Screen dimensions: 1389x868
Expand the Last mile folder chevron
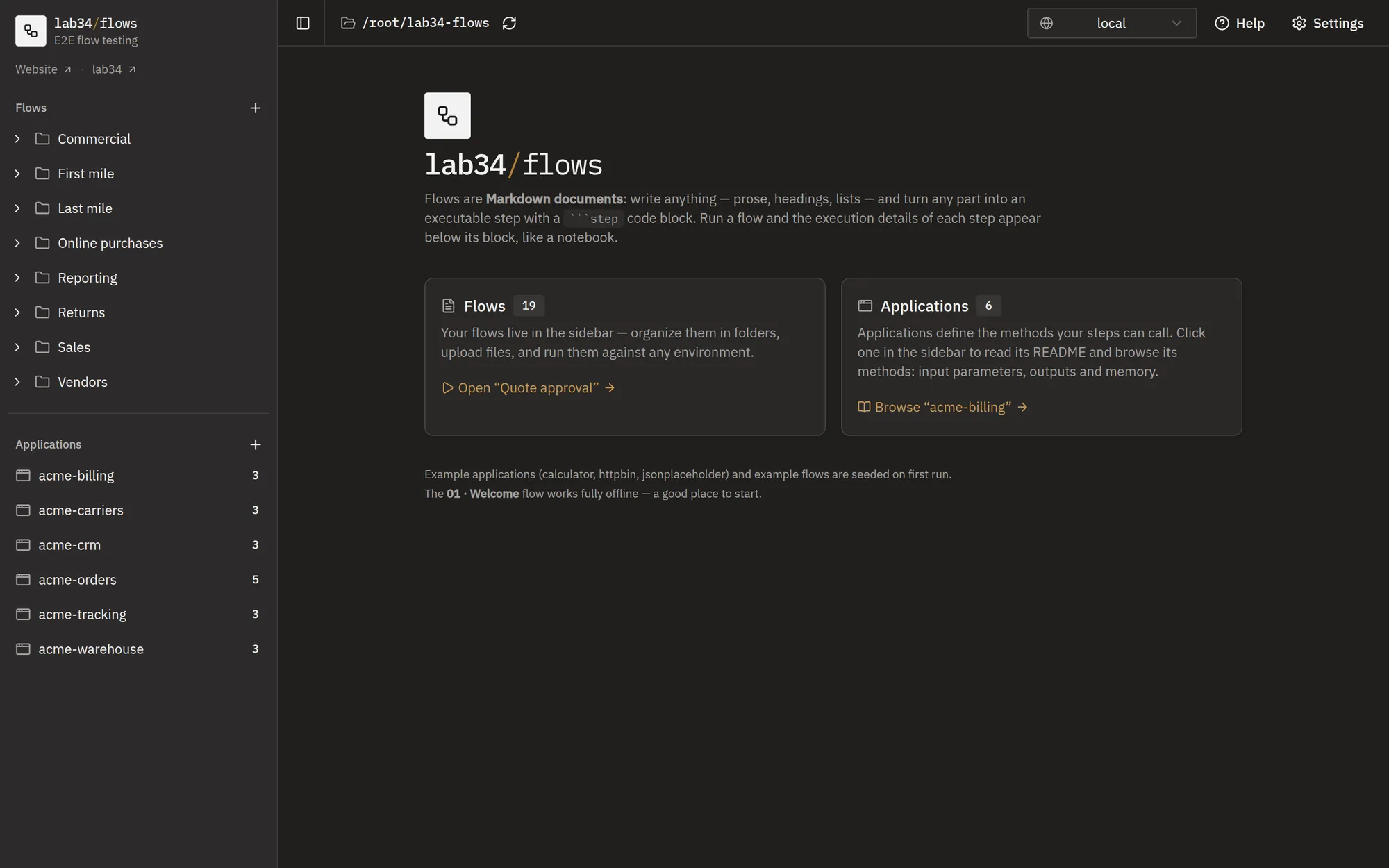pos(17,208)
